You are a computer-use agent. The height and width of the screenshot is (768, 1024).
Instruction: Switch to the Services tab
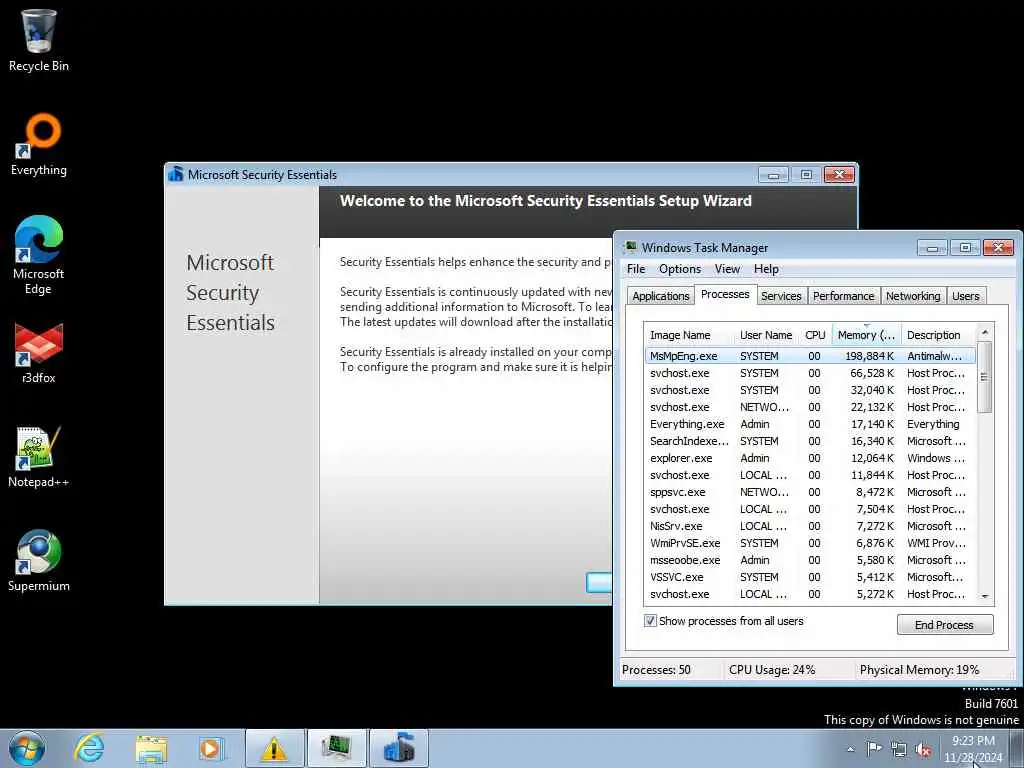(781, 296)
